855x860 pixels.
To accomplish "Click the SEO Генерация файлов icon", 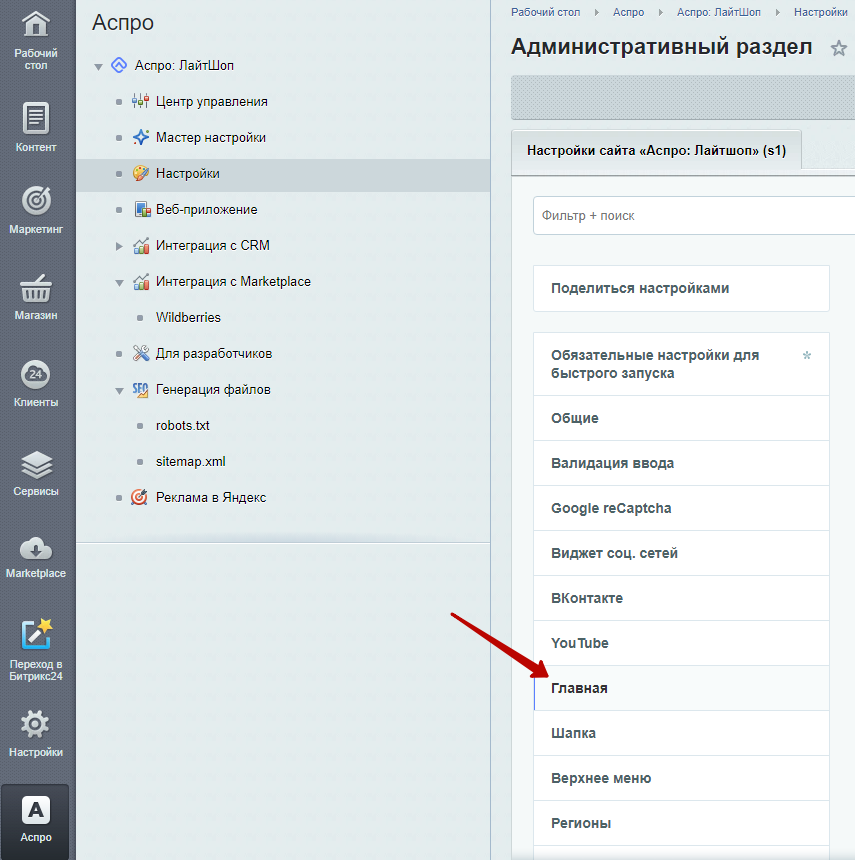I will coord(140,390).
